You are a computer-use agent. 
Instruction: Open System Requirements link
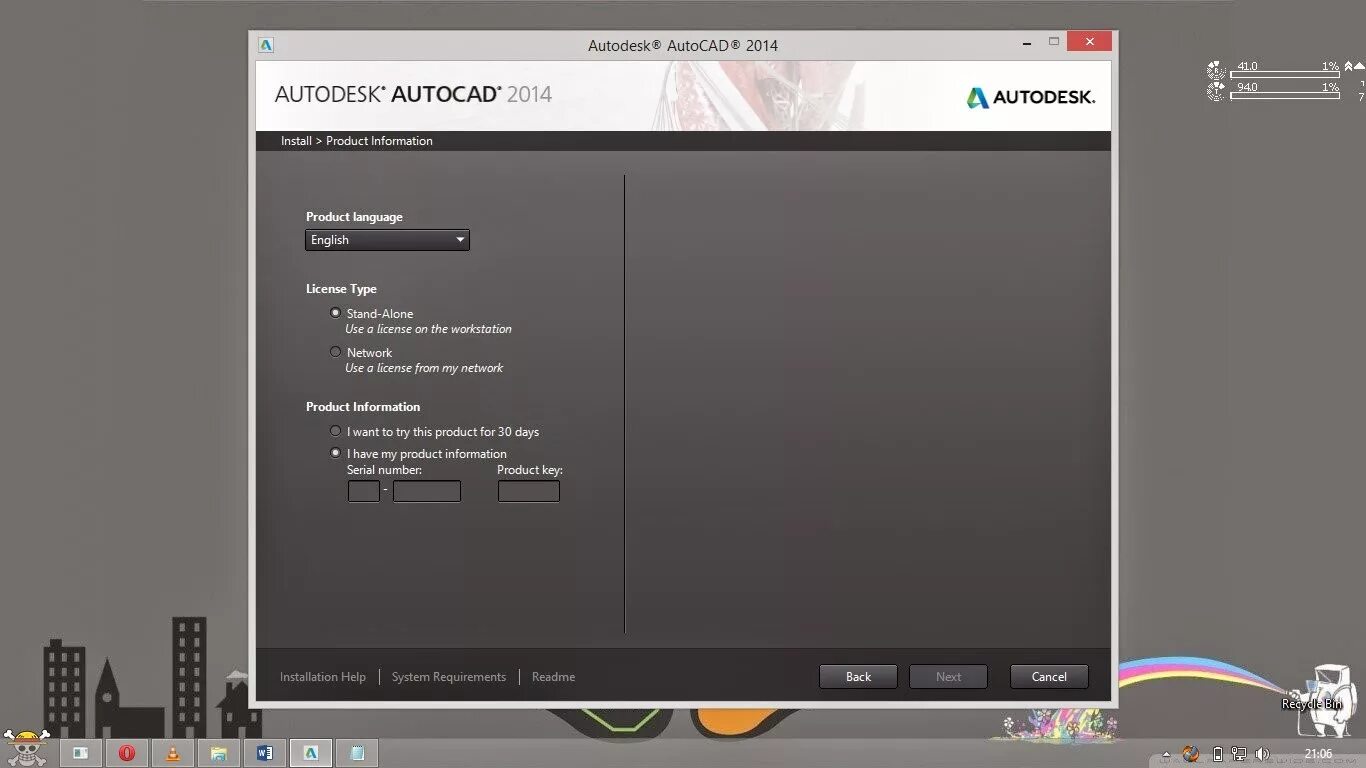449,677
